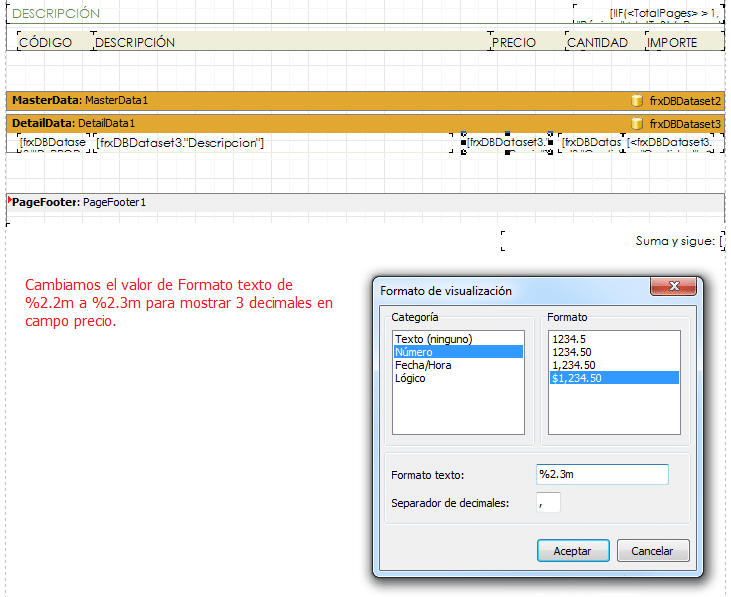Screen dimensions: 731x597
Task: Click the Separador de decimales field
Action: [x=548, y=502]
